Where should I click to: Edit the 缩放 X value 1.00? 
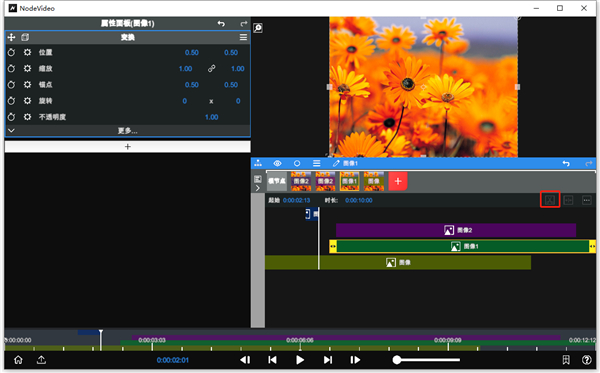(x=186, y=68)
